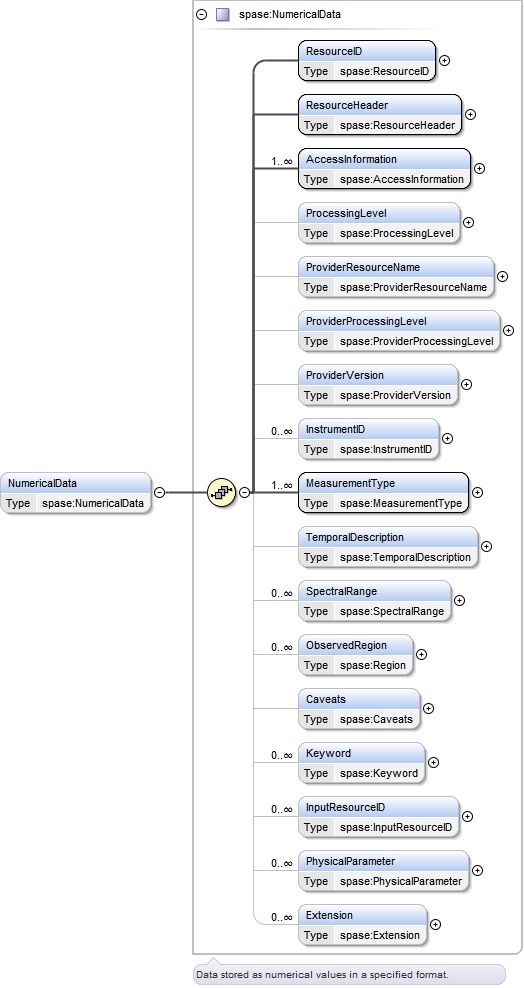Select the TemporalDescription element box
This screenshot has width=524, height=988.
(x=388, y=547)
